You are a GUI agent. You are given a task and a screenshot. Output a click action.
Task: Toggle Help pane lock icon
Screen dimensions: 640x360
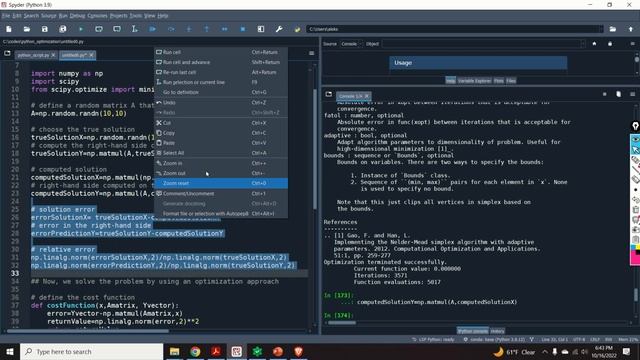[x=610, y=44]
